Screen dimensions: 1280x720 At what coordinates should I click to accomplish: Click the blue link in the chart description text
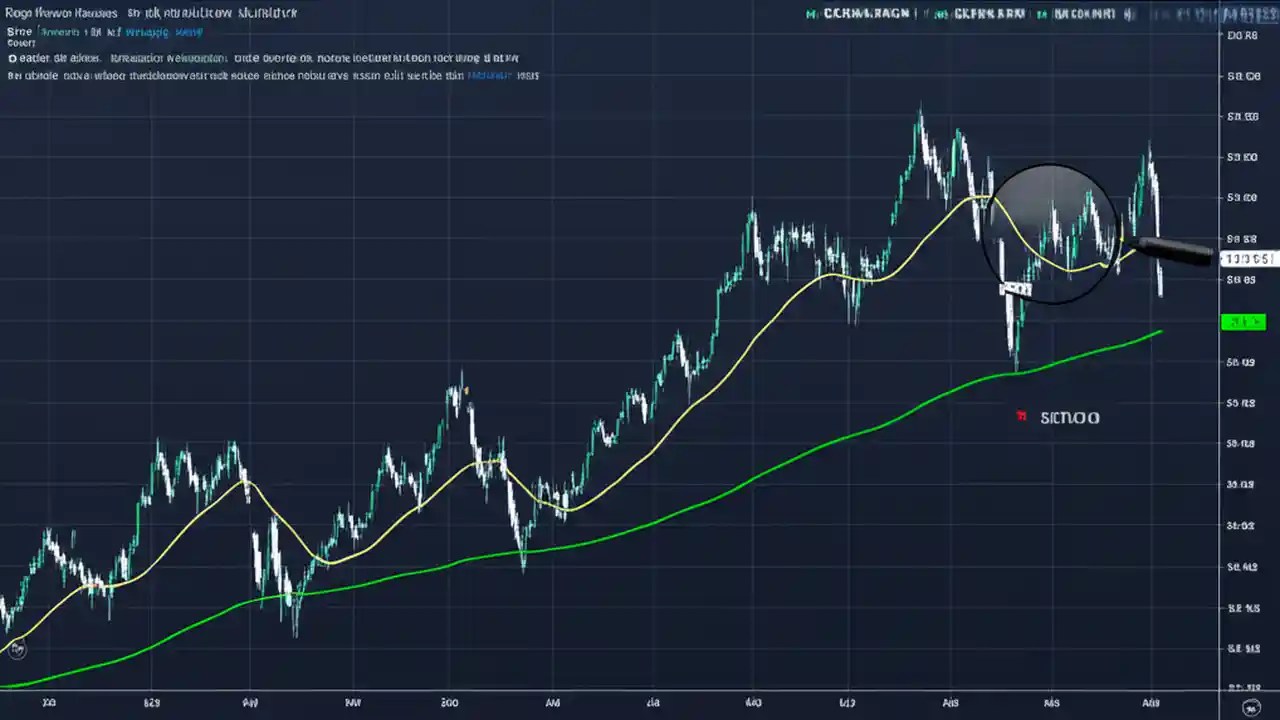pos(489,75)
